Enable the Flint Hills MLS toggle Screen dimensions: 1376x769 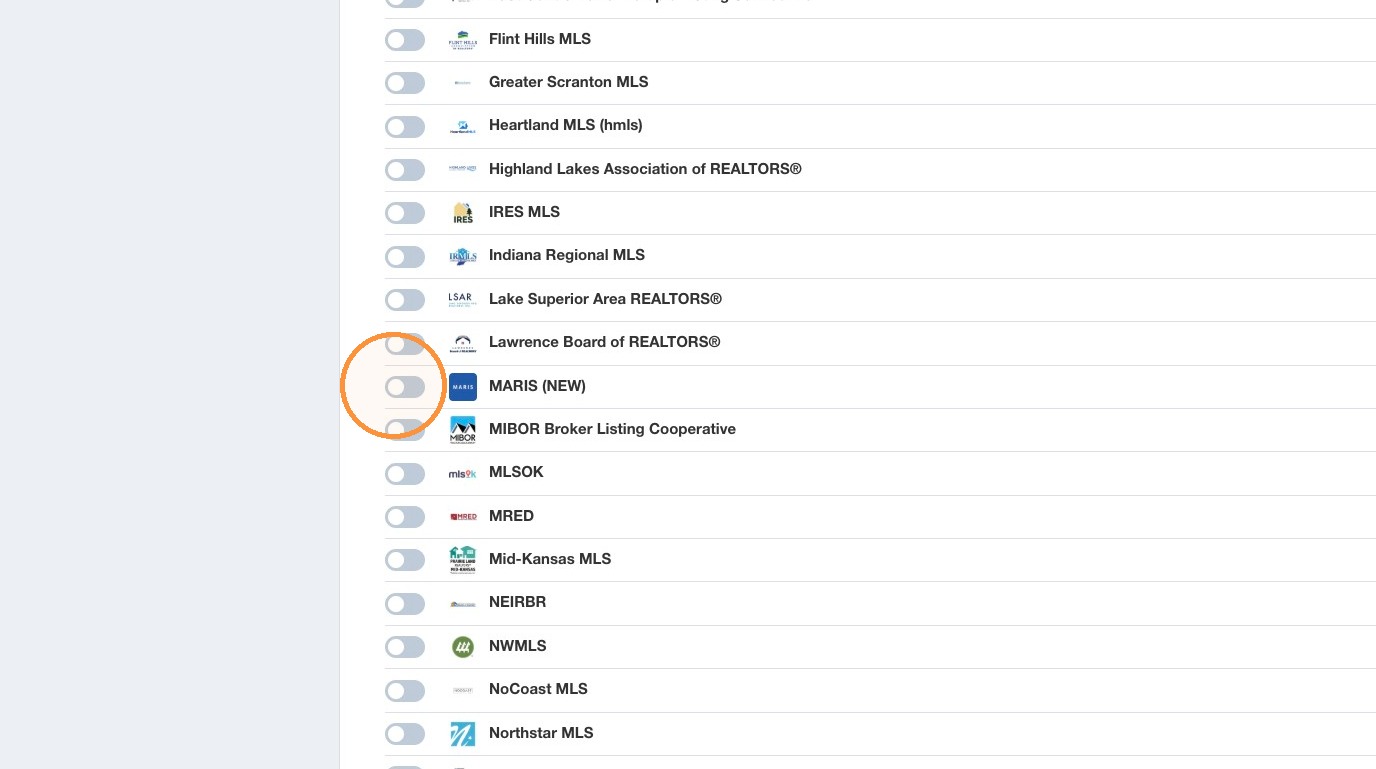point(405,40)
